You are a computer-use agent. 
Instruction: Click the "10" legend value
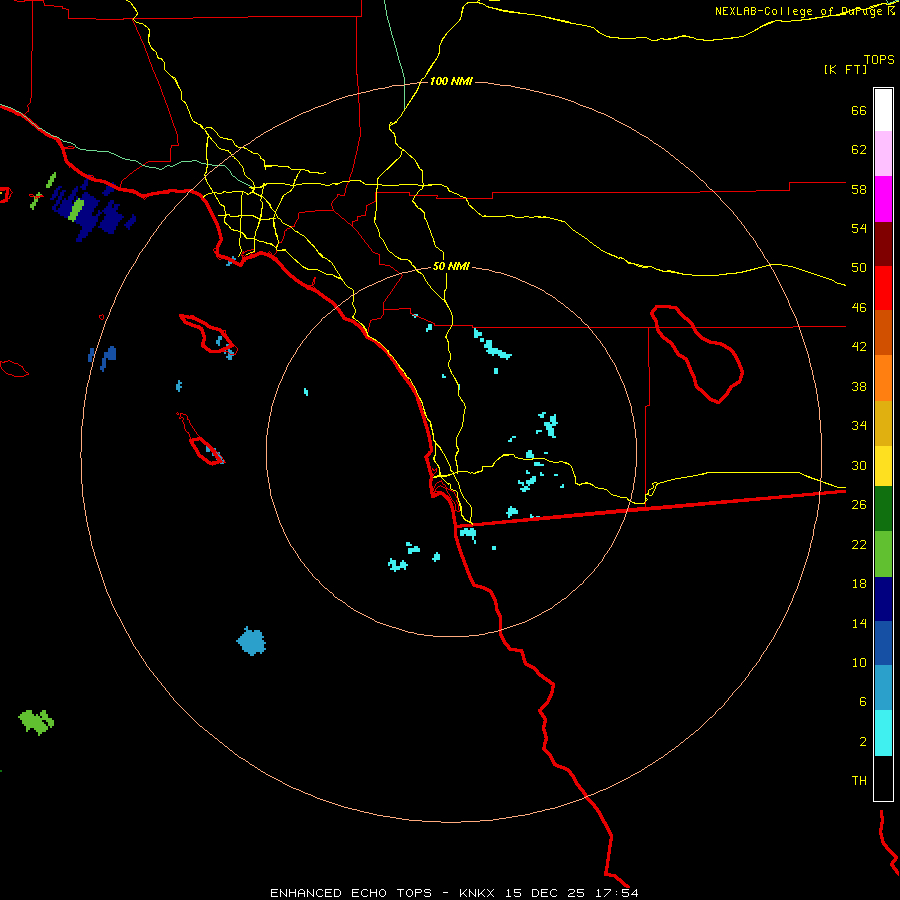coord(859,663)
